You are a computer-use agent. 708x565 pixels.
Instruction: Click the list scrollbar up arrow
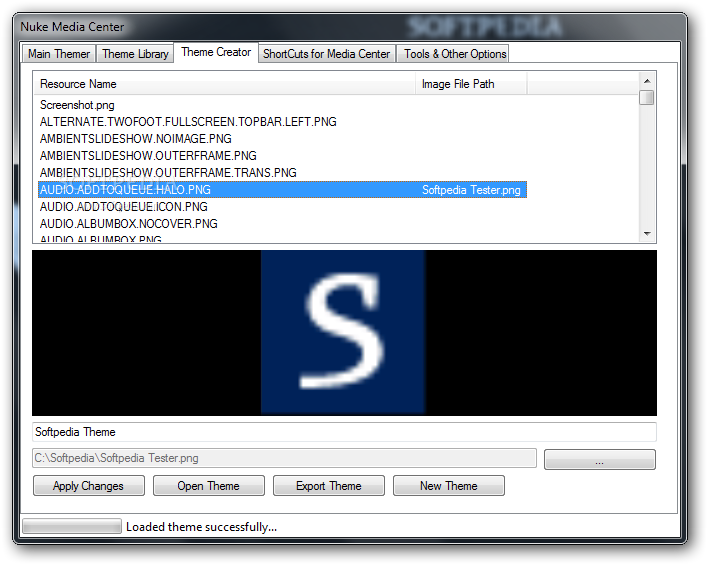647,81
